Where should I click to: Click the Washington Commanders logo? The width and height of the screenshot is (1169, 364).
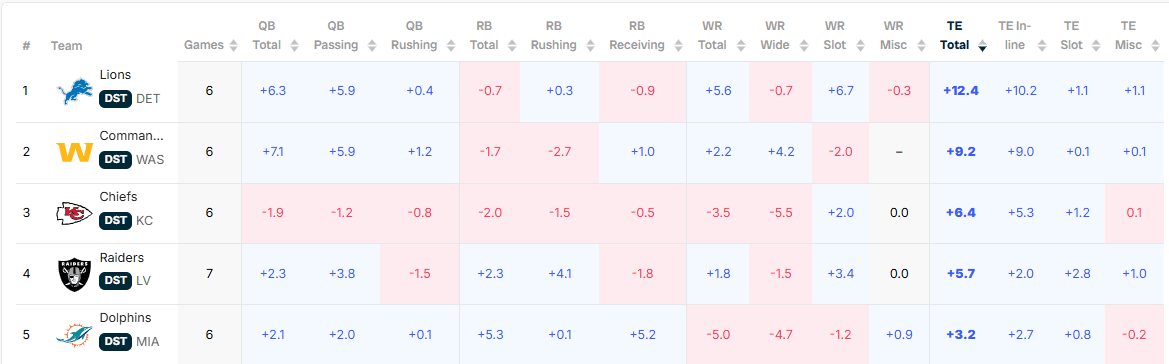pos(75,152)
